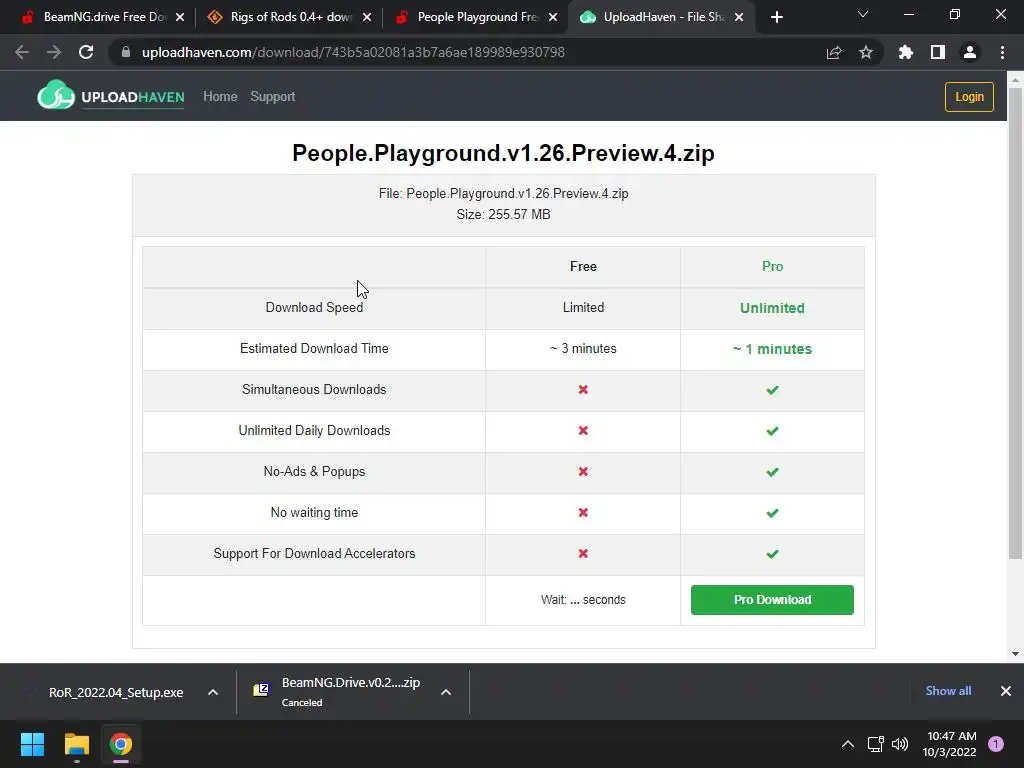Toggle the Chrome side panel icon

pos(938,52)
